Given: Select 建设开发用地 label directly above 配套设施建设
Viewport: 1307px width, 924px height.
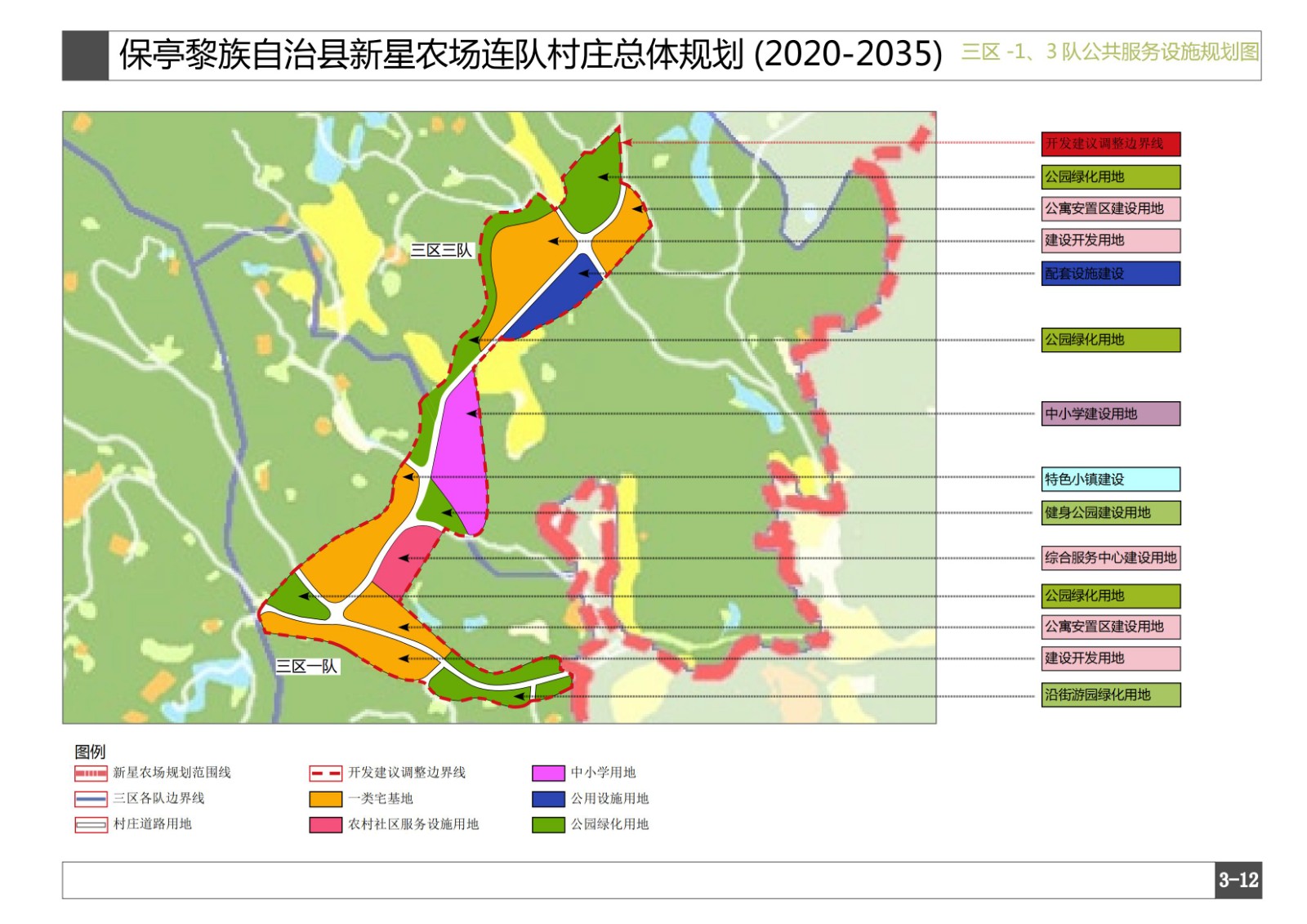Looking at the screenshot, I should [1110, 241].
